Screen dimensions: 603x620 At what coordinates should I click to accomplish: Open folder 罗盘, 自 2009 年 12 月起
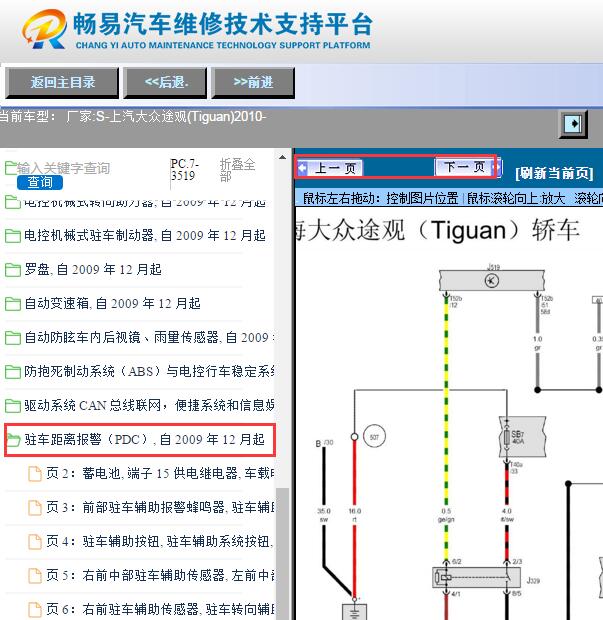93,270
